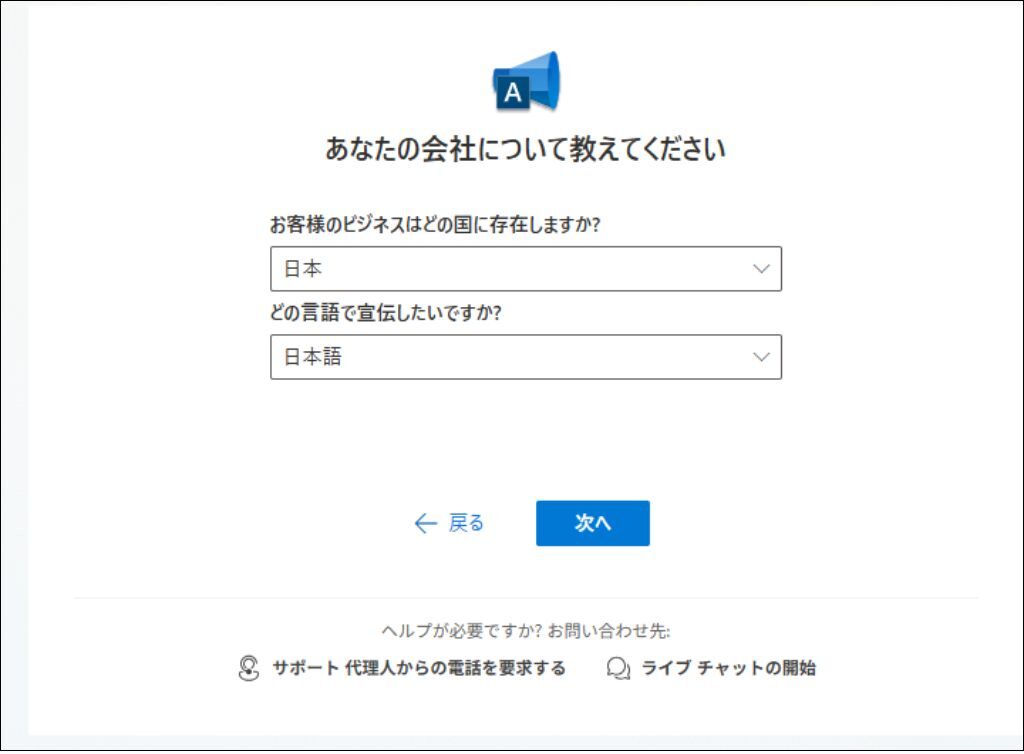Click the label どの言語で宣伝したいですか?
The image size is (1024, 754).
tap(385, 313)
